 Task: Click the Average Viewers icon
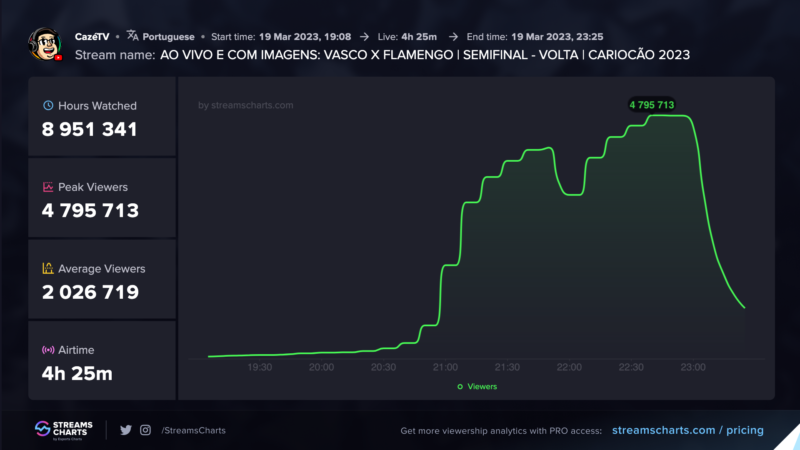47,269
